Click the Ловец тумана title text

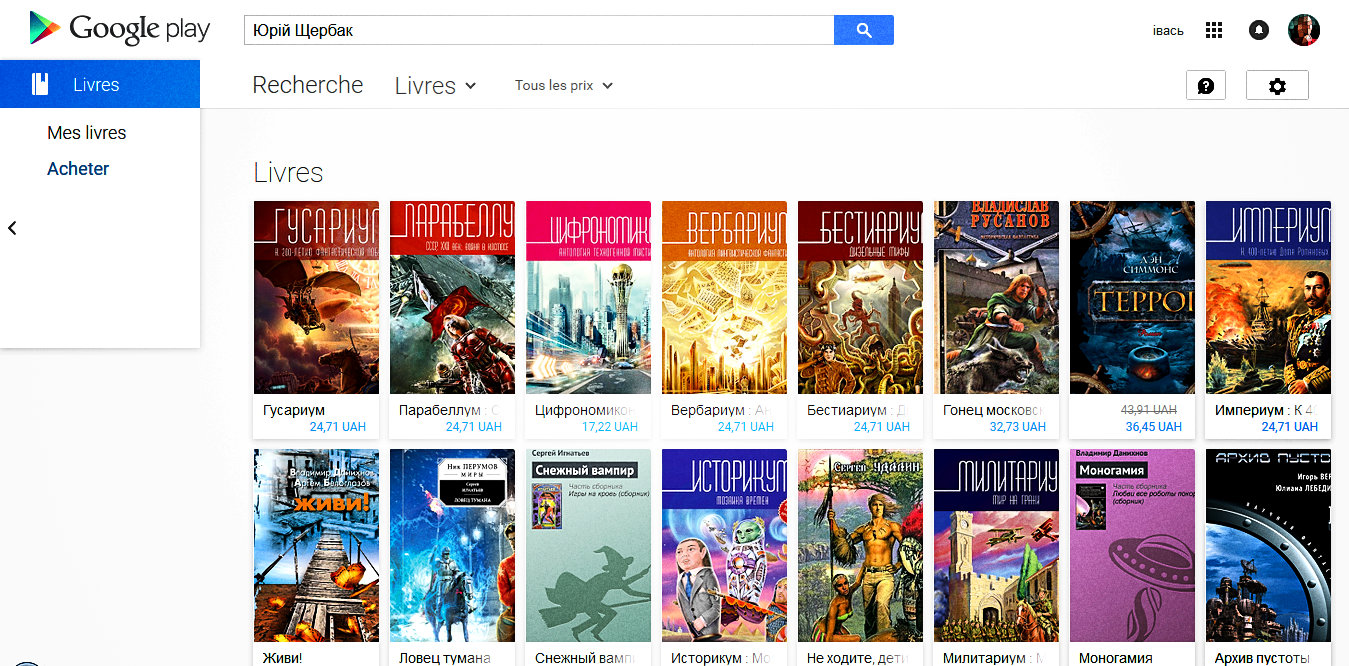(444, 658)
